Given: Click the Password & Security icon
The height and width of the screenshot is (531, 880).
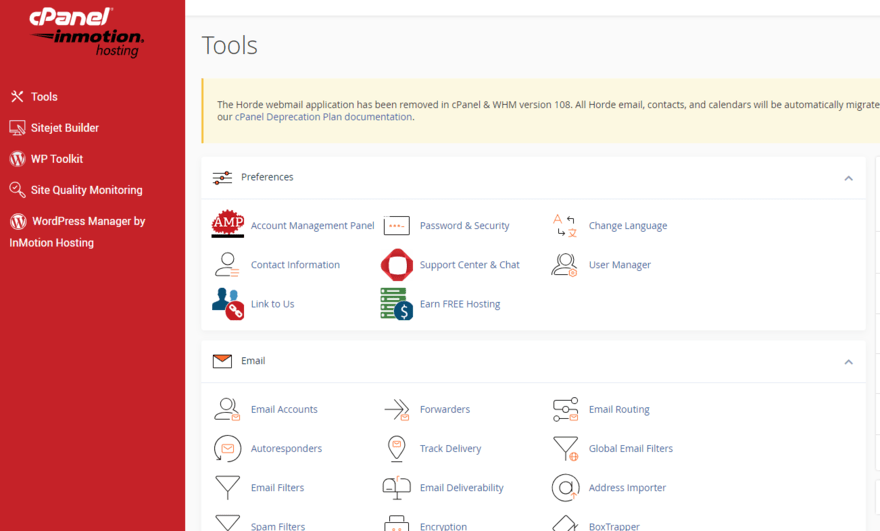Looking at the screenshot, I should tap(397, 226).
